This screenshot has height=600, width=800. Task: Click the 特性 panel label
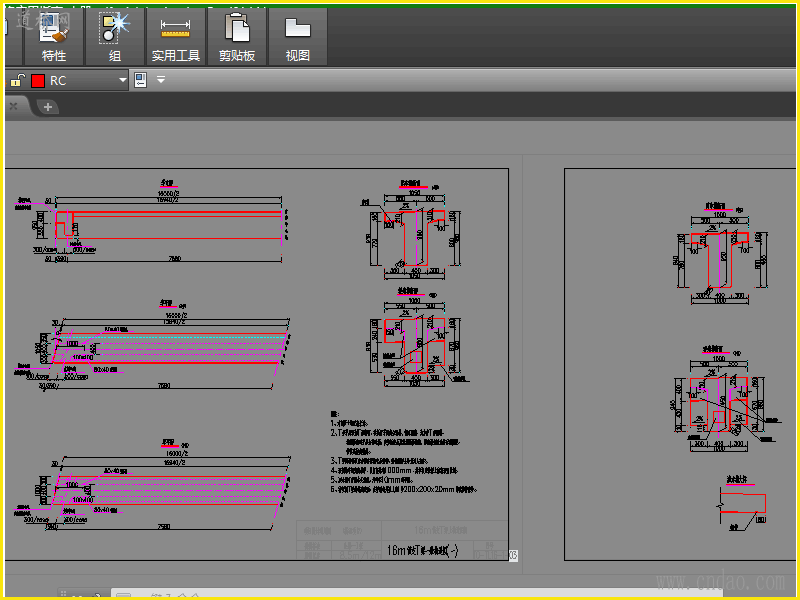point(53,56)
